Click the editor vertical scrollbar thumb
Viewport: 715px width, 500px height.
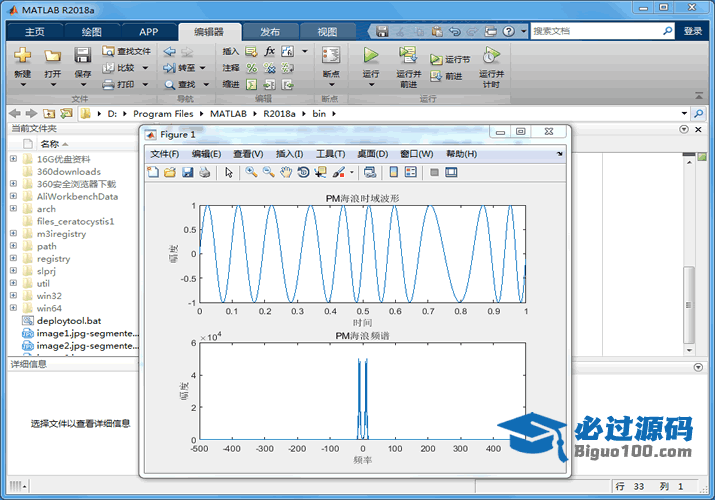[x=689, y=304]
